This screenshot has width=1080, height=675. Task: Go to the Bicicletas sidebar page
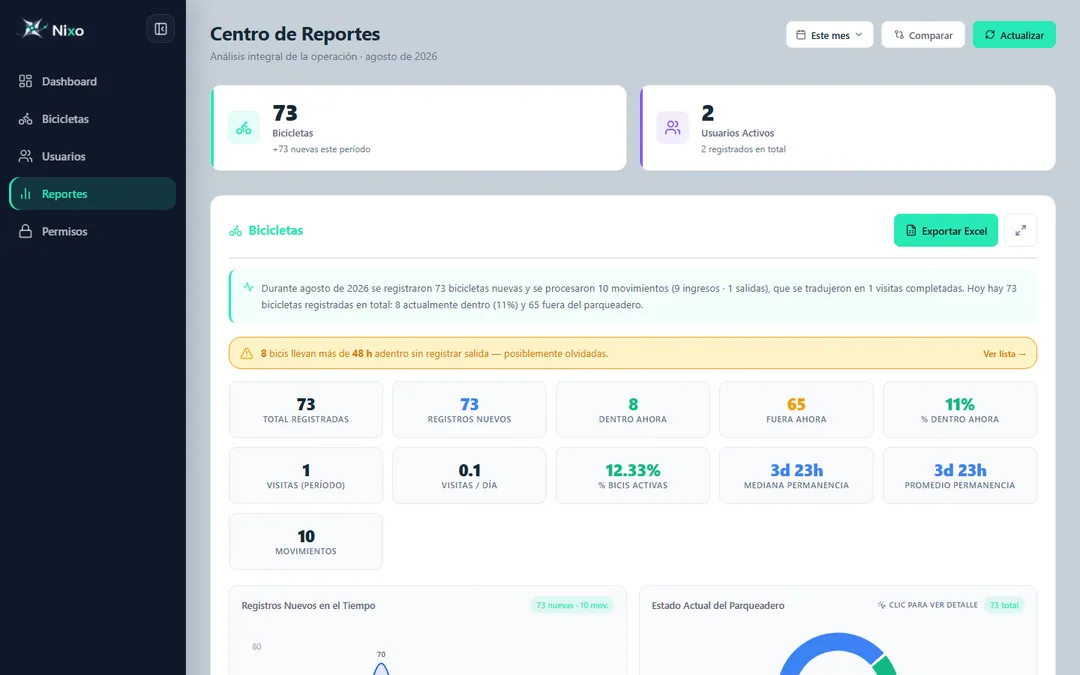click(x=92, y=119)
